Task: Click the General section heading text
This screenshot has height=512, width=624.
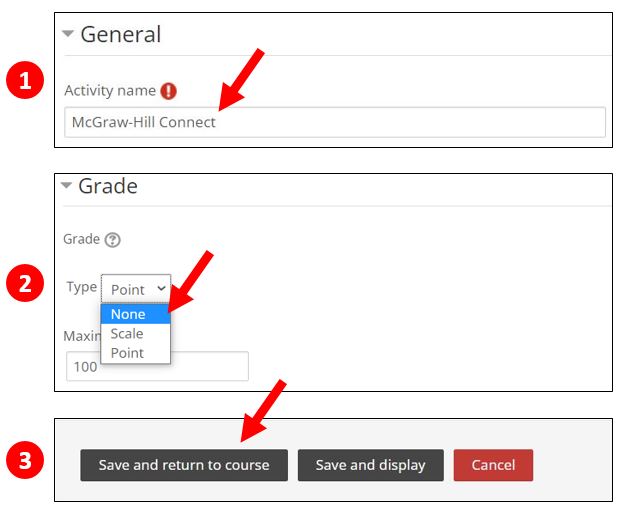Action: point(121,34)
